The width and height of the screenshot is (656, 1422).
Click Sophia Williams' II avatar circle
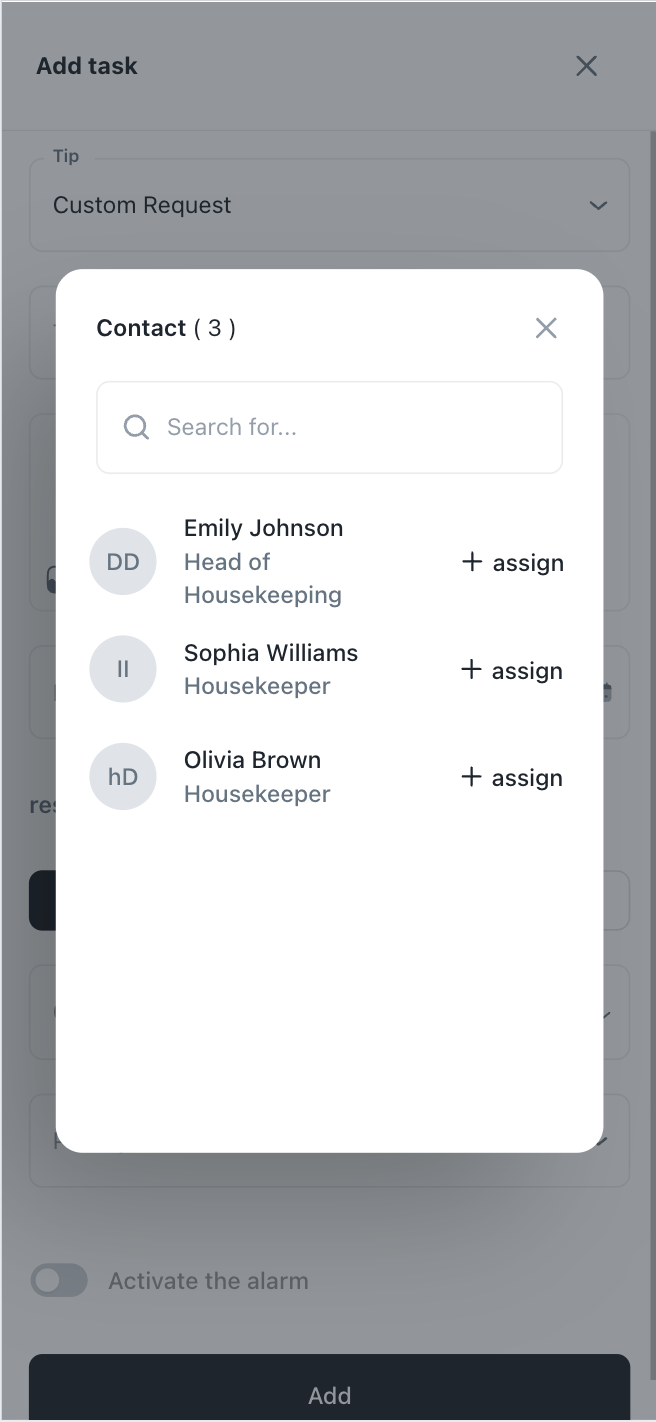pyautogui.click(x=123, y=668)
